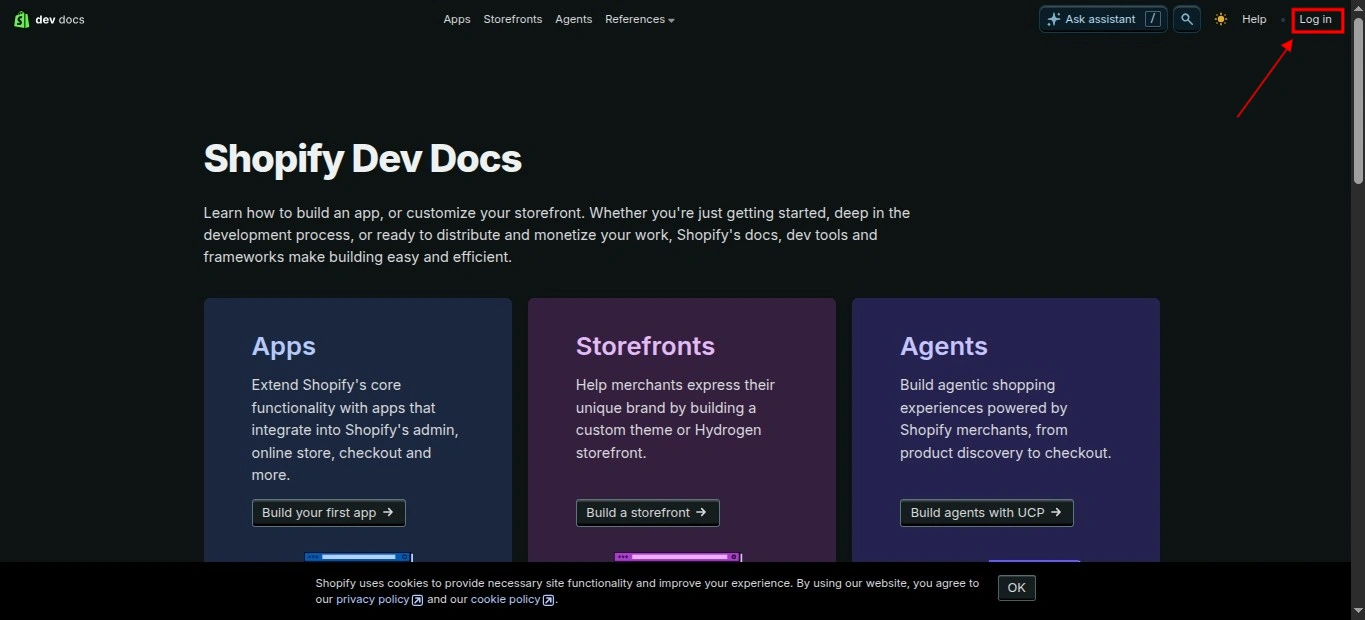The width and height of the screenshot is (1365, 620).
Task: Open the Help link in header
Action: (x=1254, y=19)
